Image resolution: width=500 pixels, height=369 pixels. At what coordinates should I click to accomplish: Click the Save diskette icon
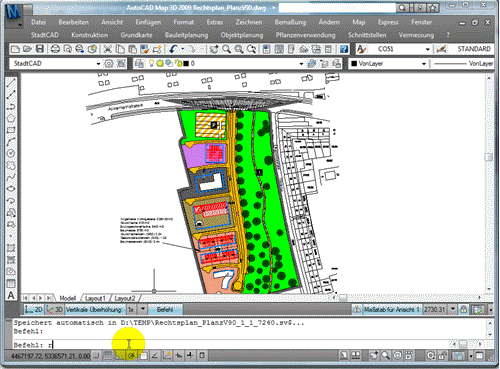pyautogui.click(x=40, y=49)
